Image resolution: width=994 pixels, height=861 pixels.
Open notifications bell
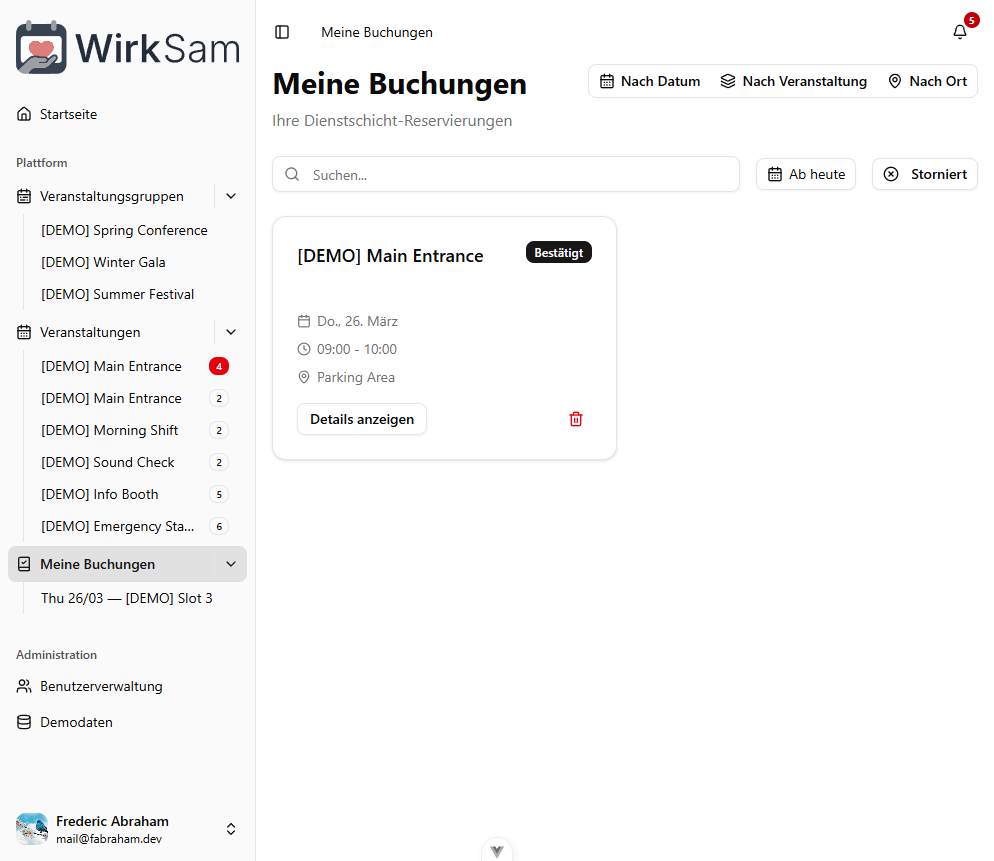(960, 32)
